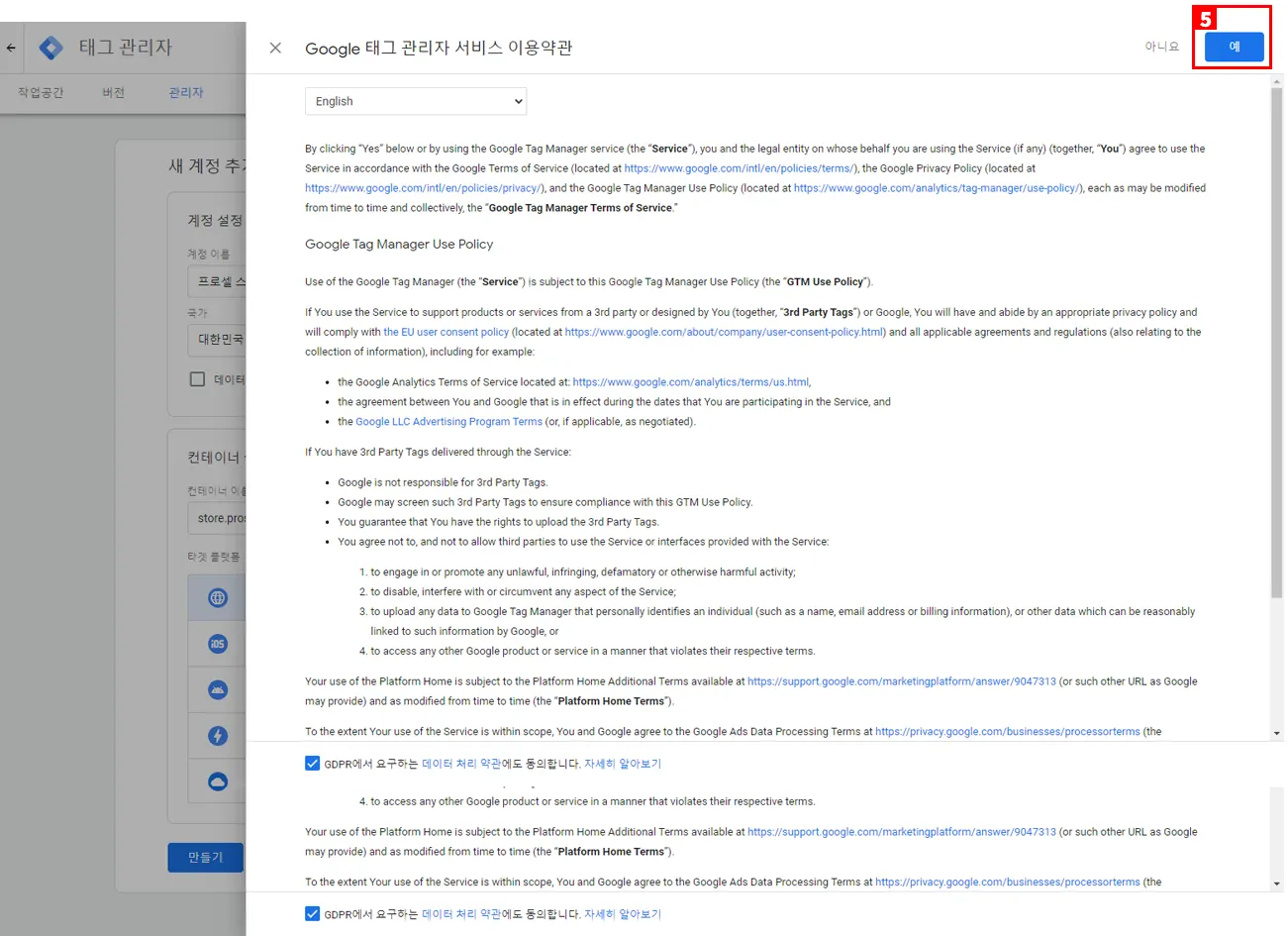Click the container name field showing store.pros
The height and width of the screenshot is (936, 1288).
[217, 518]
